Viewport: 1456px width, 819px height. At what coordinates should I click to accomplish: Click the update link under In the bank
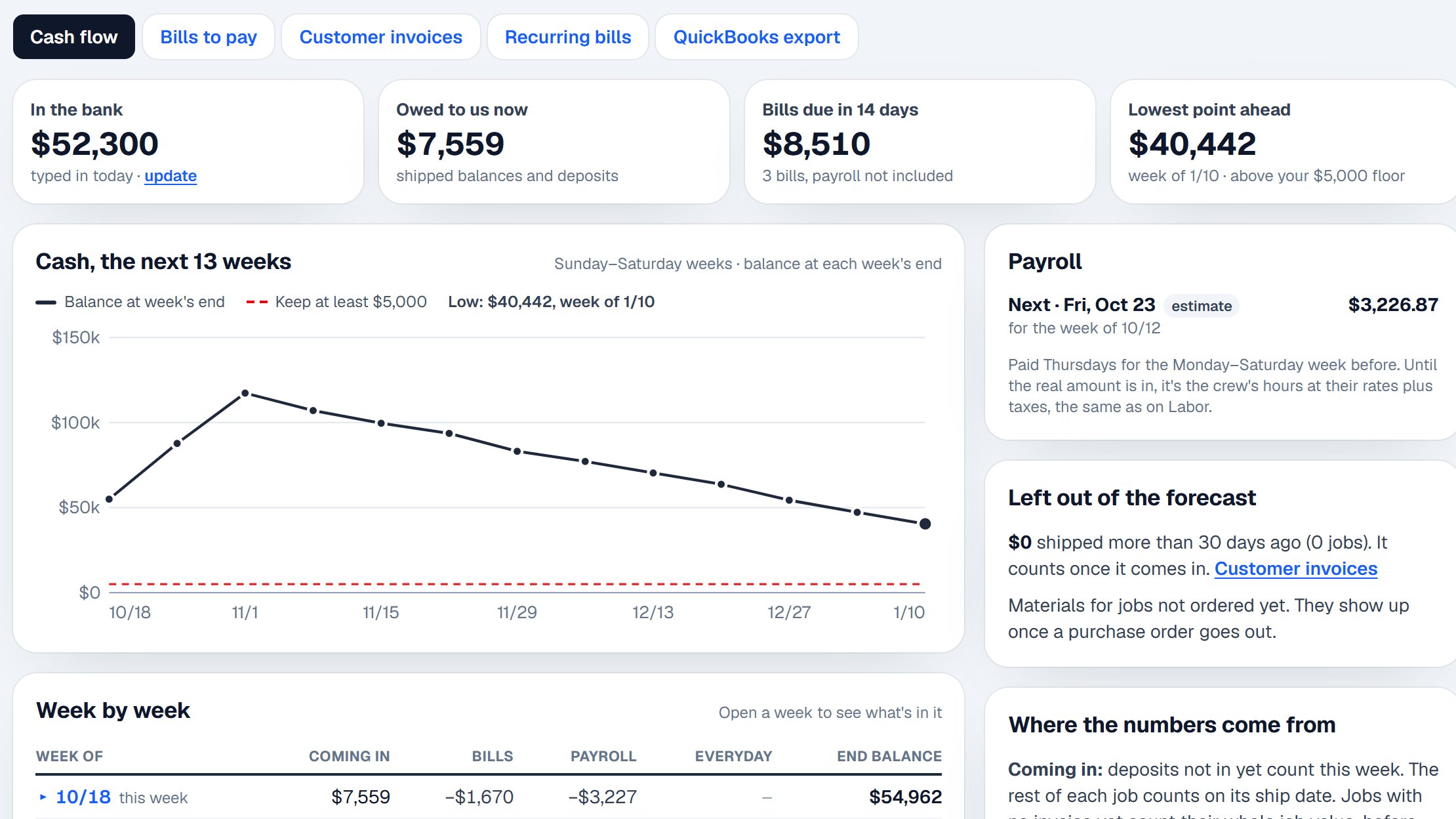tap(171, 176)
